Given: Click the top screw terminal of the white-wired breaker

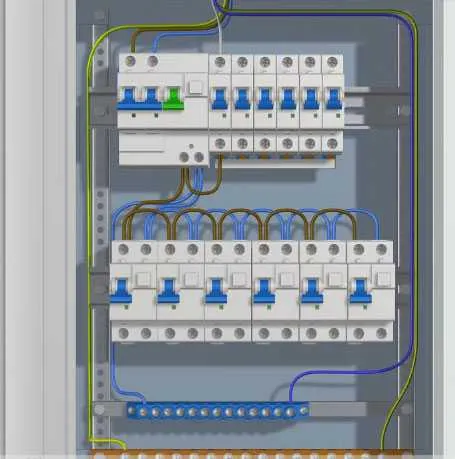Looking at the screenshot, I should [x=220, y=62].
